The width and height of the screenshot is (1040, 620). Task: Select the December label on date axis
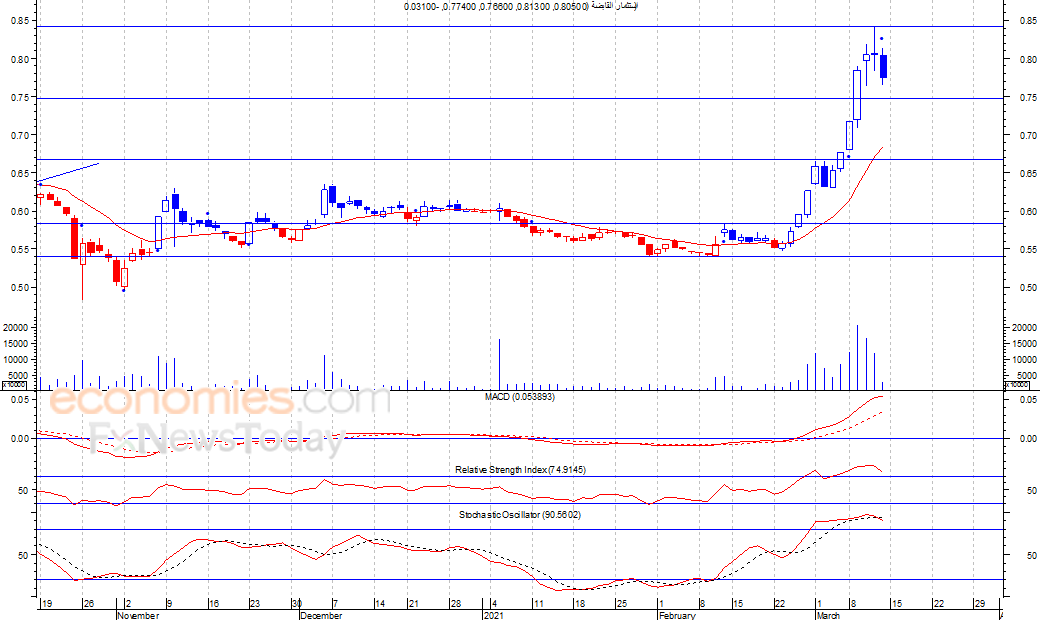point(321,616)
